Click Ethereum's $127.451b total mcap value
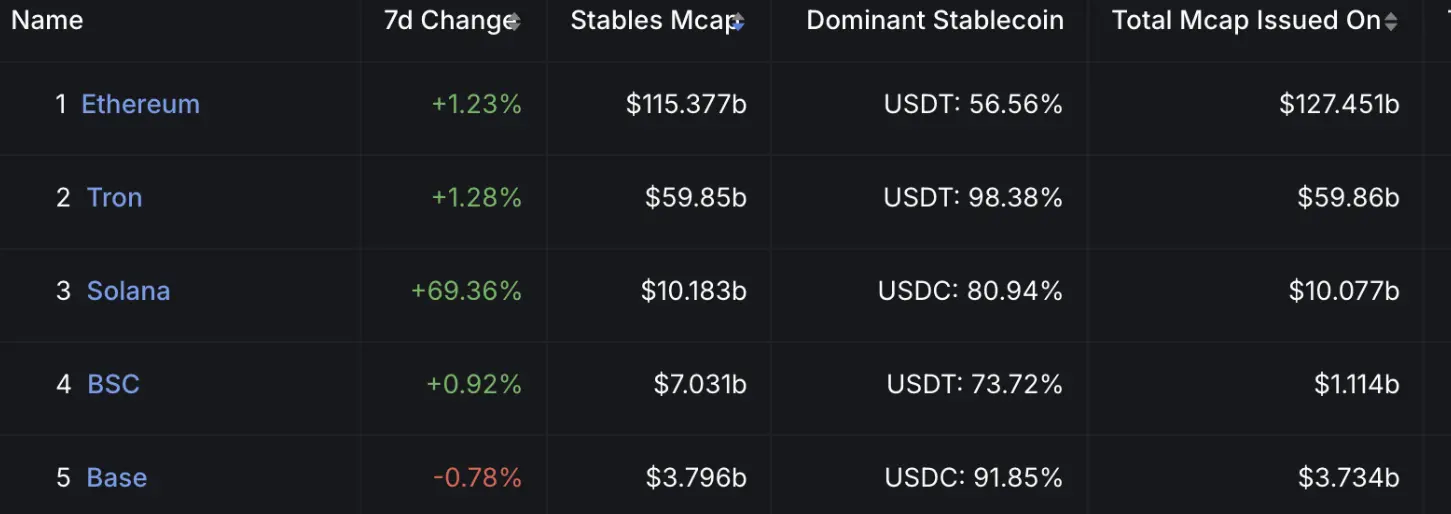This screenshot has width=1451, height=514. [1339, 104]
